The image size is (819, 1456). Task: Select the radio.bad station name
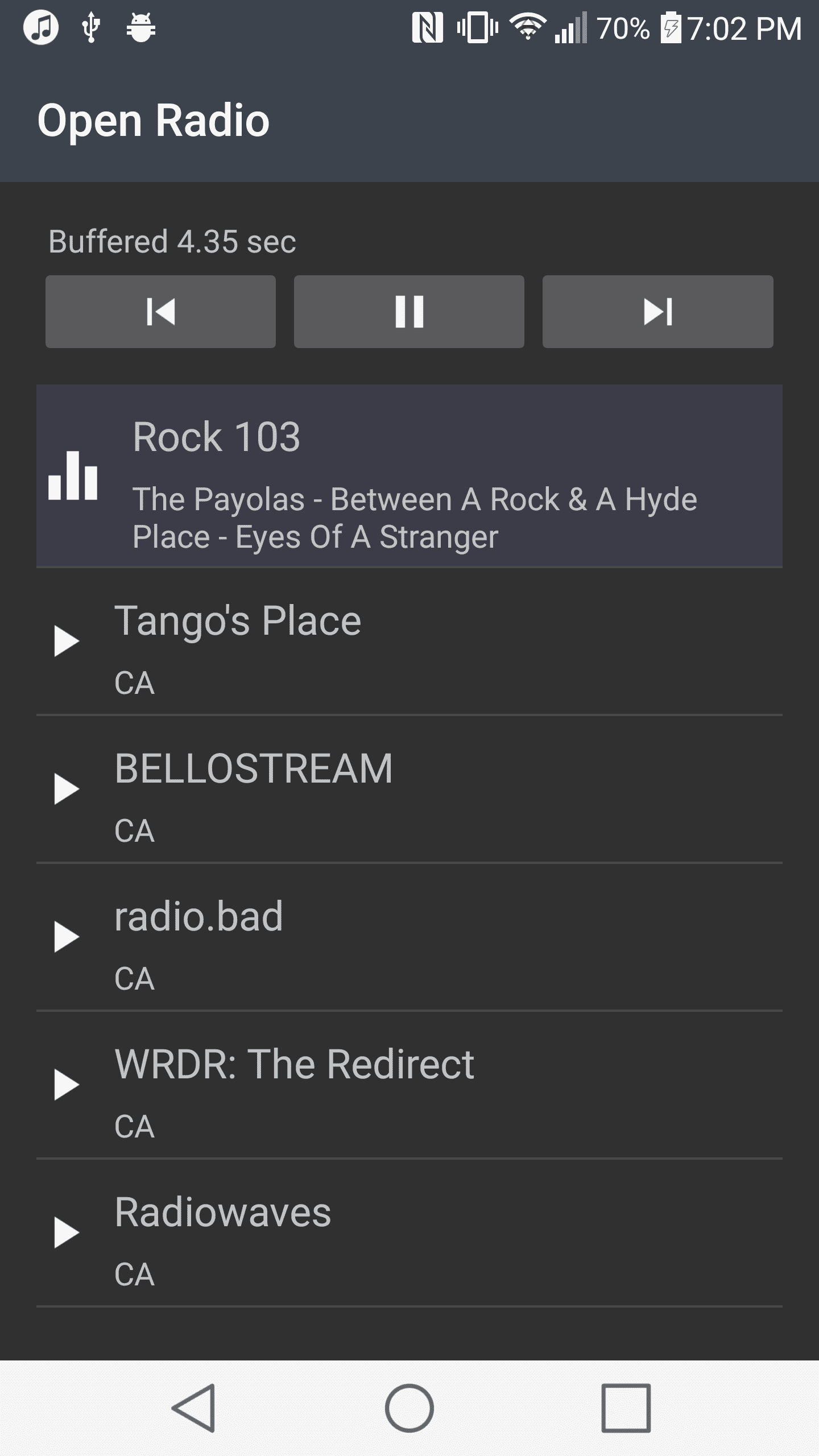click(198, 916)
